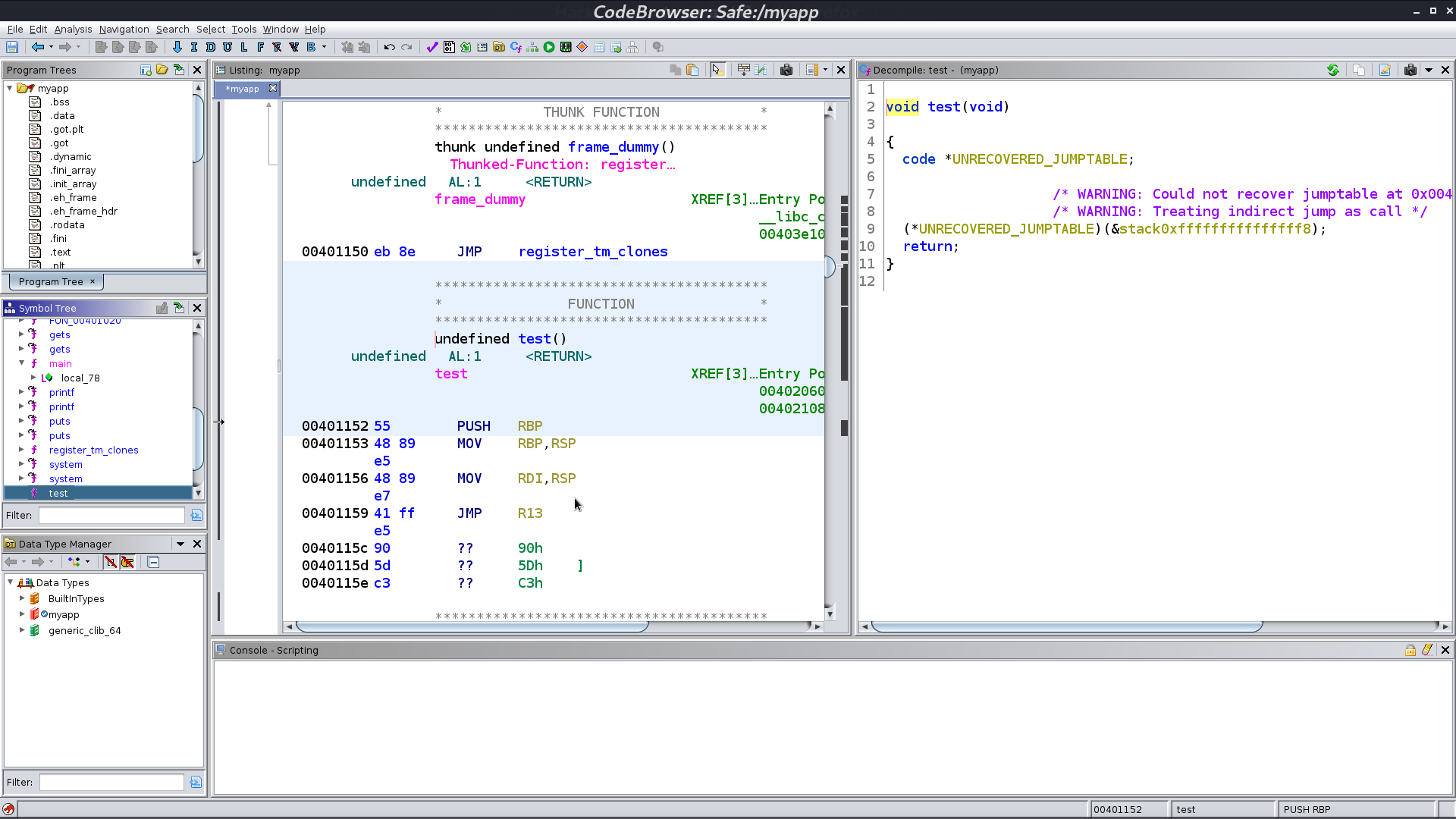Open Decompile panel dropdown menu arrow
The image size is (1456, 819).
tap(1429, 70)
